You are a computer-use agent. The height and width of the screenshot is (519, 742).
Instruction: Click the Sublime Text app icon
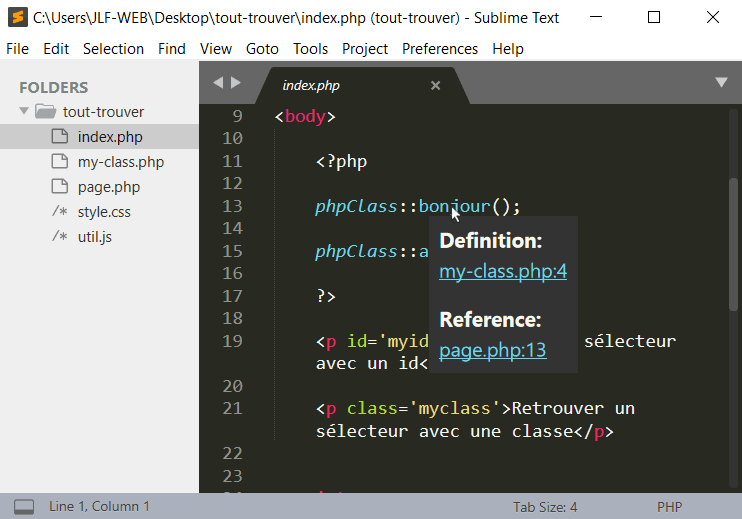(x=18, y=18)
